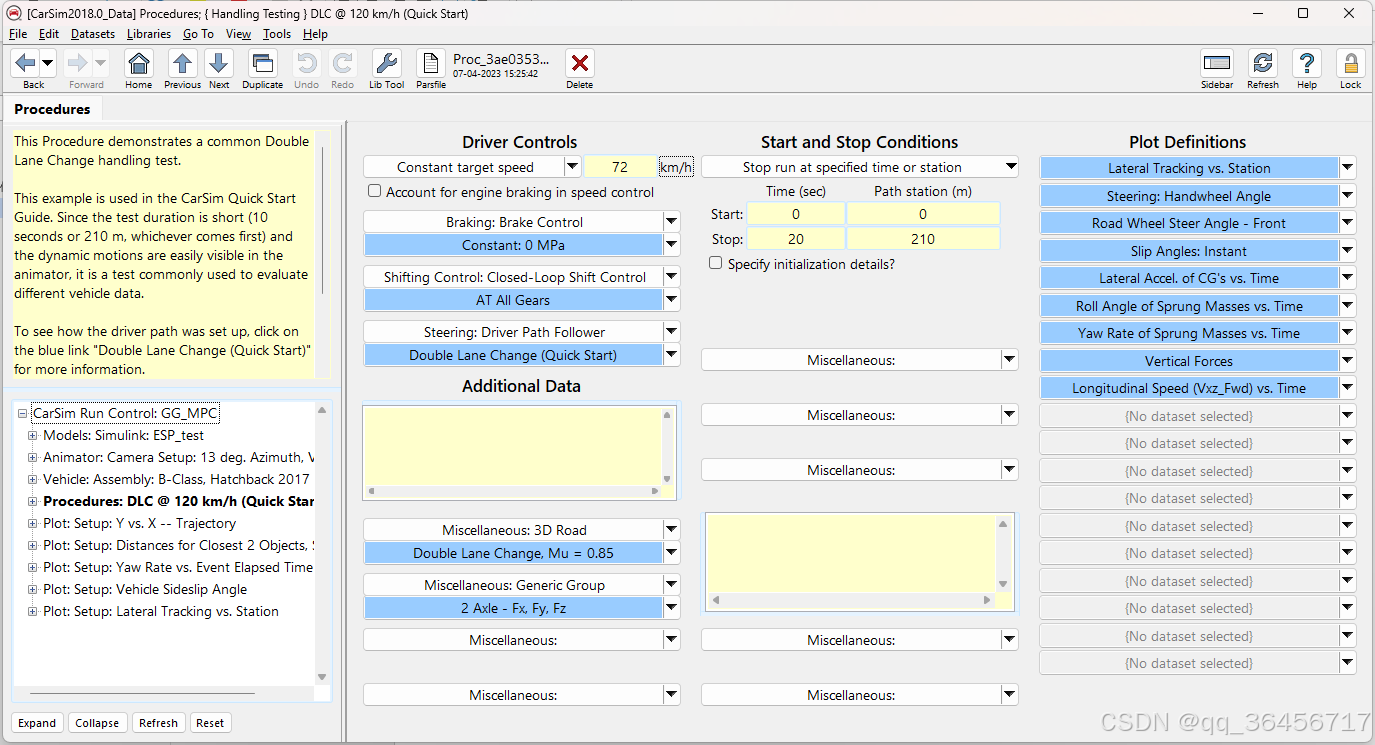Click the Refresh button below the tree
This screenshot has height=745, width=1375.
[x=158, y=723]
